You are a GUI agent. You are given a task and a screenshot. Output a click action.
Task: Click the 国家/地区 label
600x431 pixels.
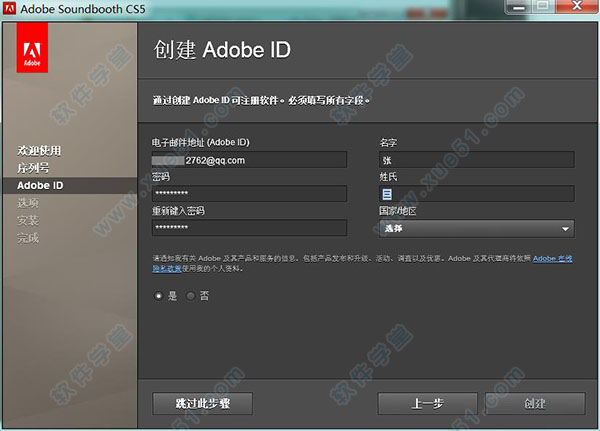point(398,211)
